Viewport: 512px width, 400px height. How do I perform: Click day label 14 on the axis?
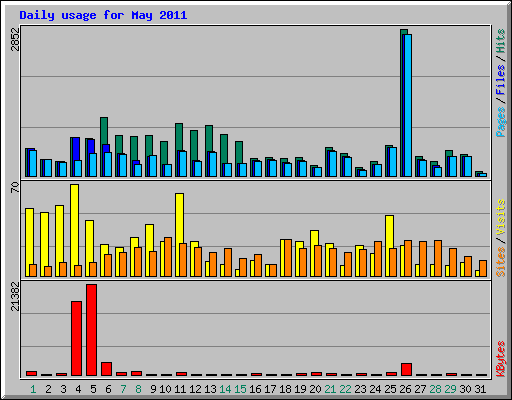pyautogui.click(x=225, y=389)
